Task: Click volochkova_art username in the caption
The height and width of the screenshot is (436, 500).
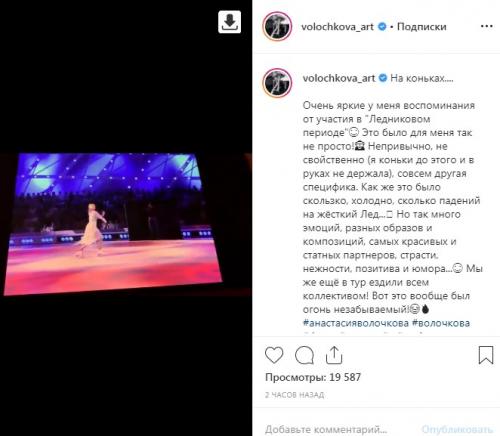Action: click(x=339, y=78)
